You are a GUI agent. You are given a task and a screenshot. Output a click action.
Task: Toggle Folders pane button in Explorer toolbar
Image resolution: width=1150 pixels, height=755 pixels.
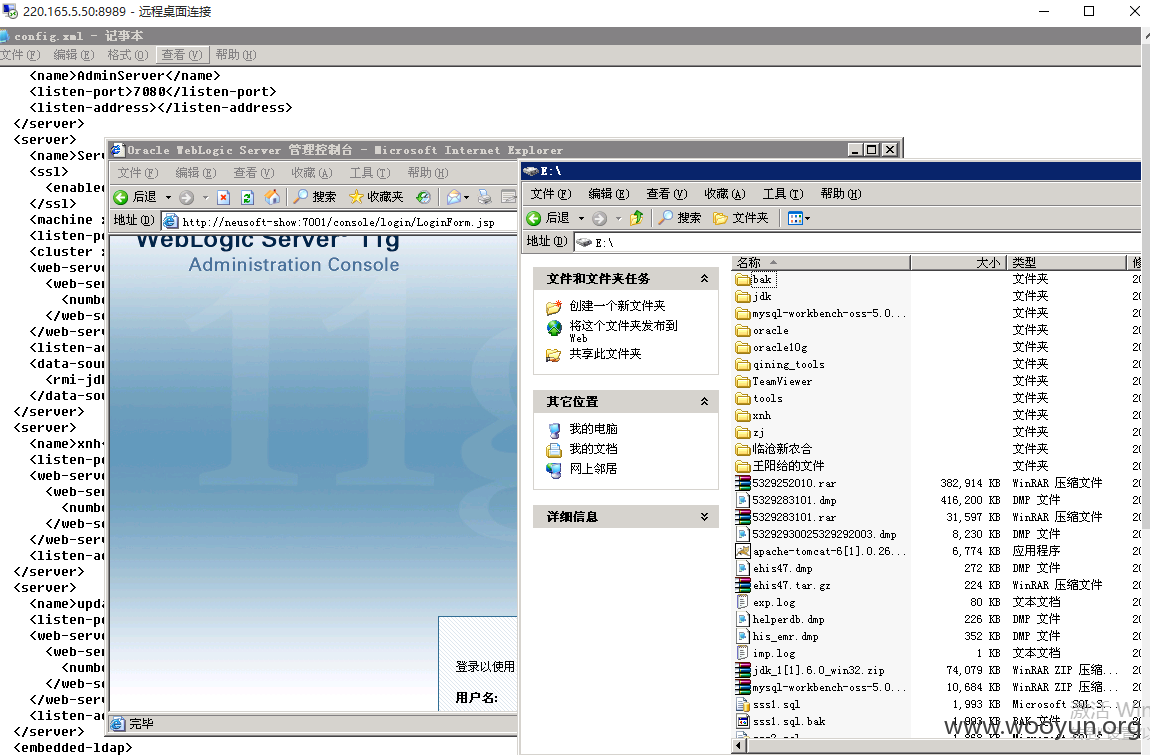[x=741, y=218]
